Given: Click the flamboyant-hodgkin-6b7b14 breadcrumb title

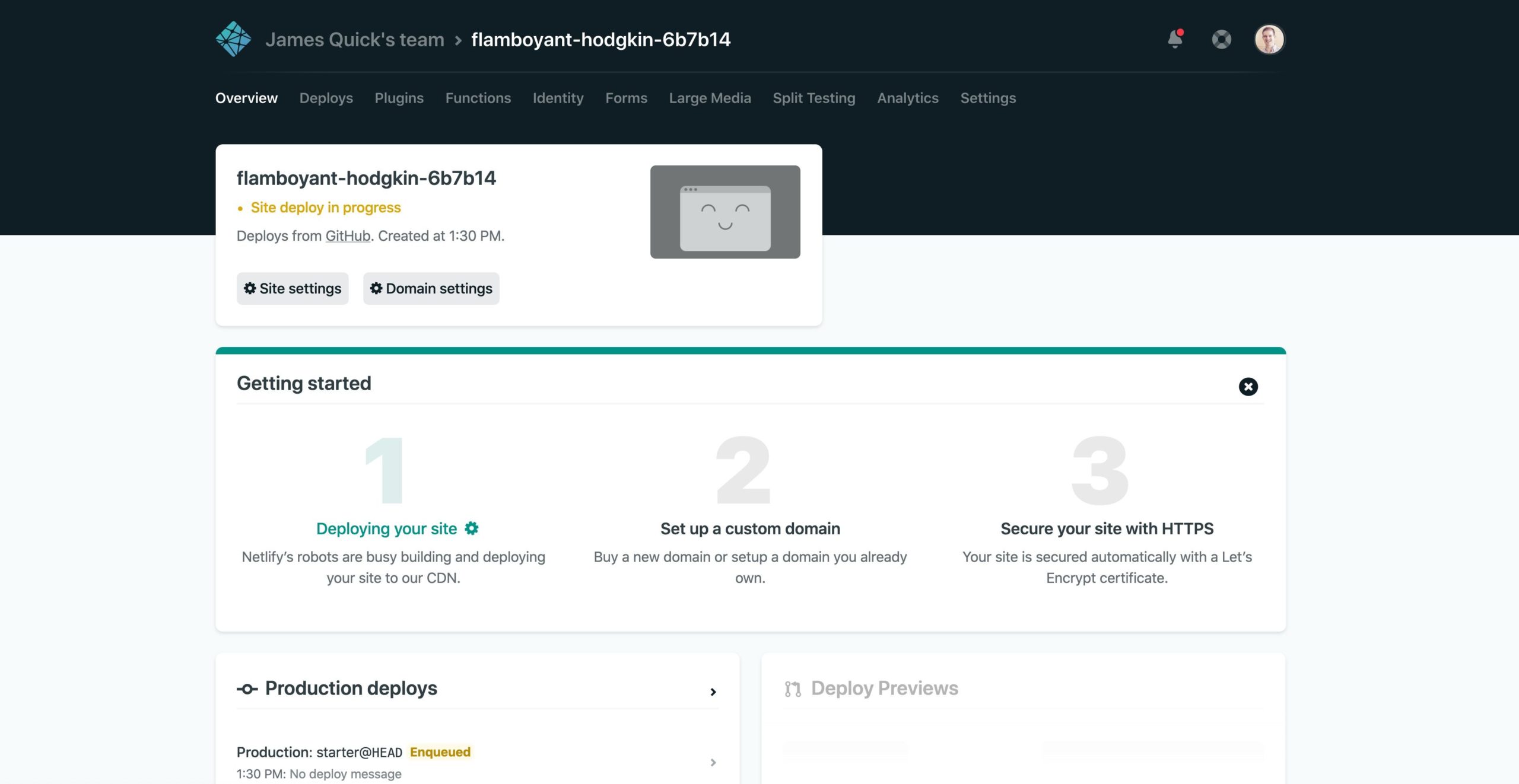Looking at the screenshot, I should pyautogui.click(x=601, y=40).
